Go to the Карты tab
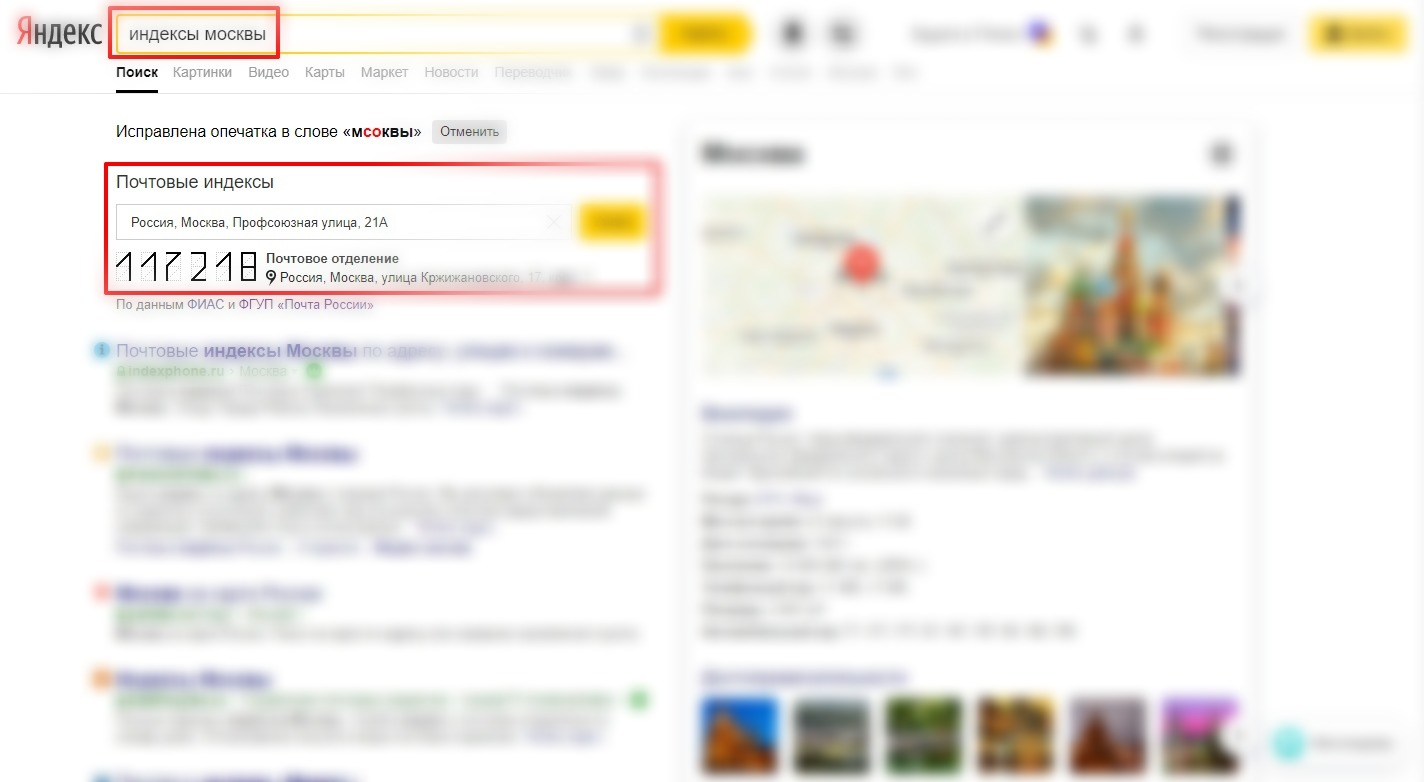 point(325,72)
